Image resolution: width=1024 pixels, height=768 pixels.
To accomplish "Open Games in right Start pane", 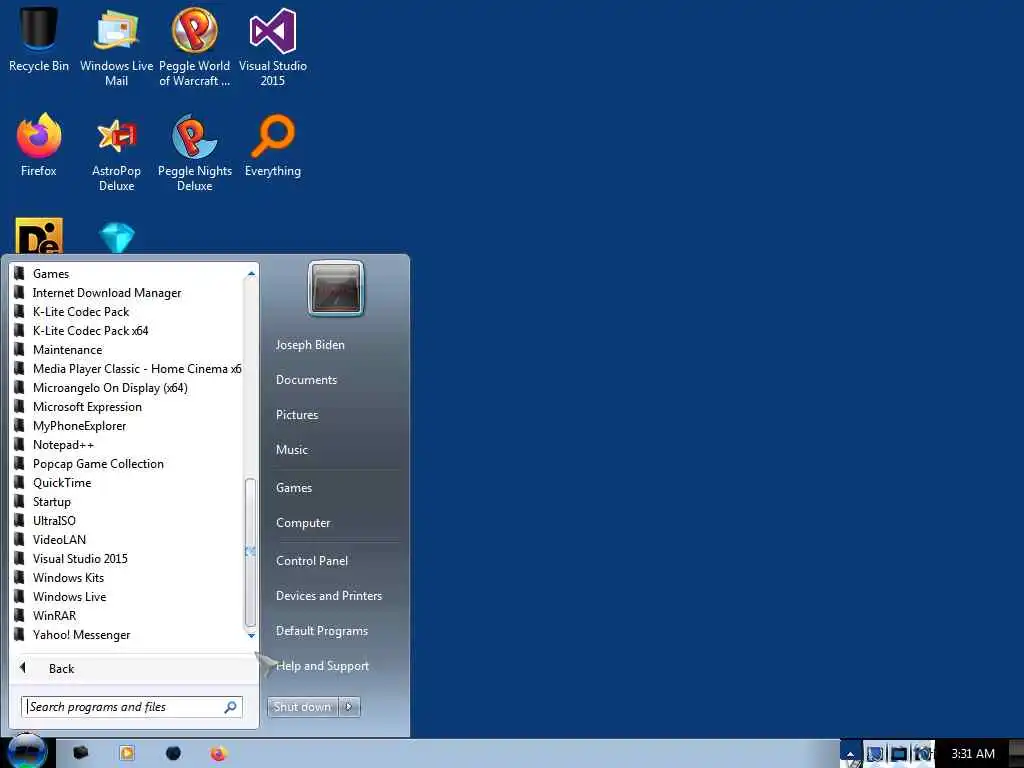I will [294, 488].
